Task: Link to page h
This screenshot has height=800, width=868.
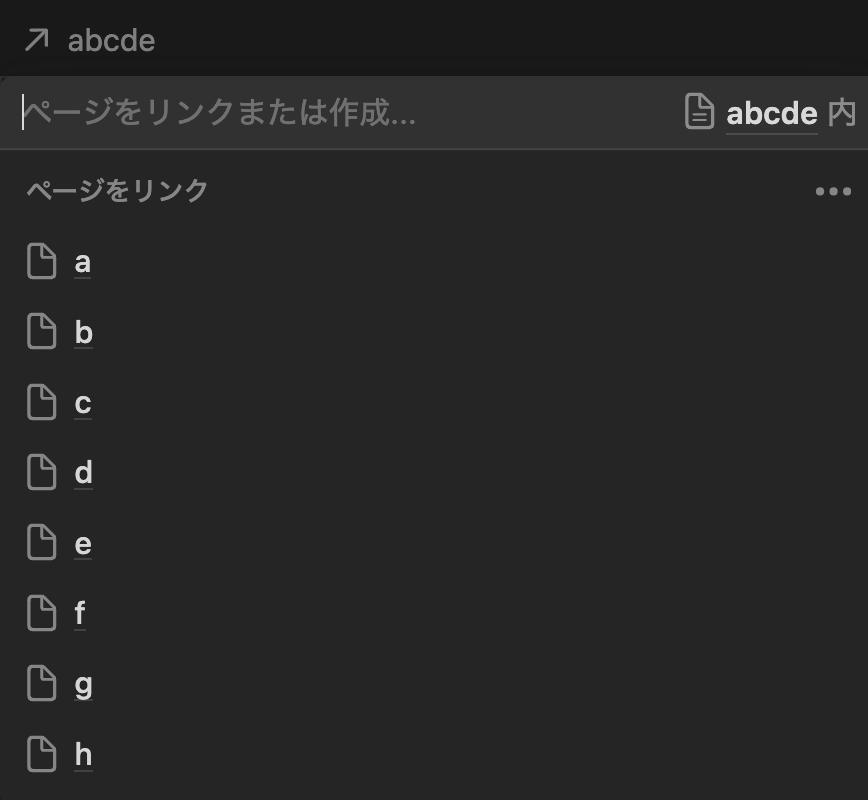Action: [434, 754]
